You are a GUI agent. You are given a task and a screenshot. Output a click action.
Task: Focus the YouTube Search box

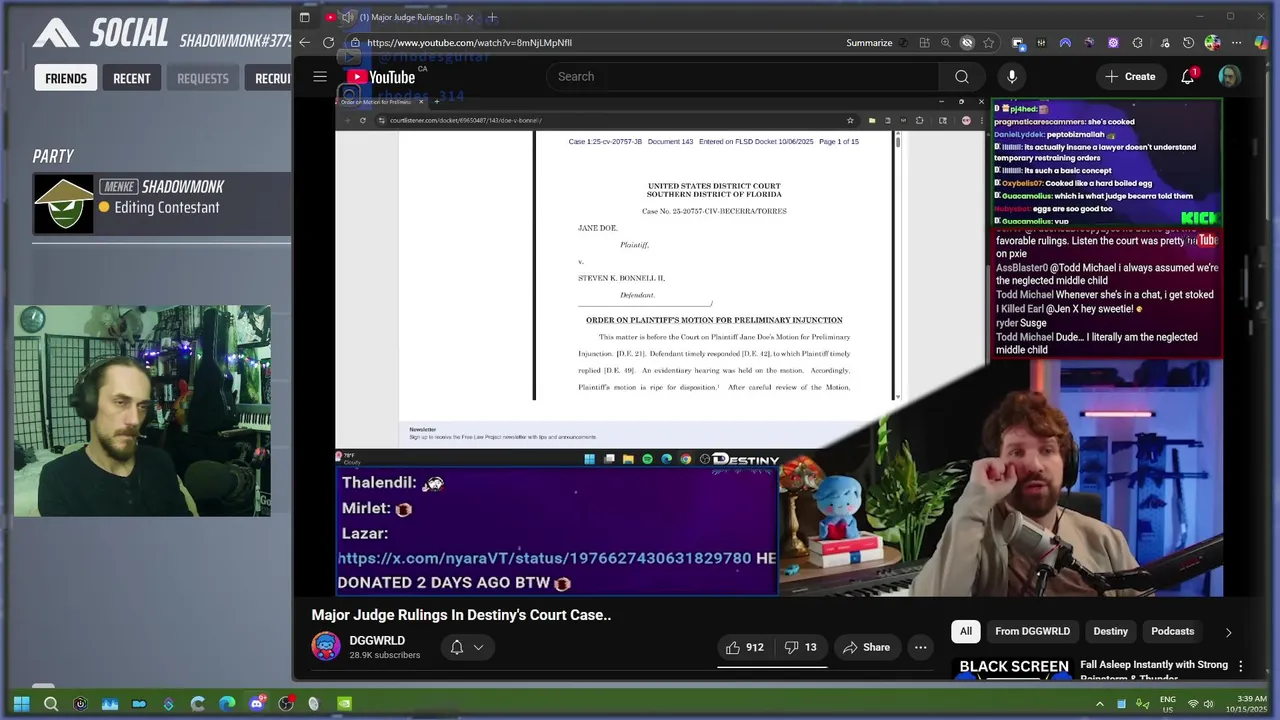[742, 76]
